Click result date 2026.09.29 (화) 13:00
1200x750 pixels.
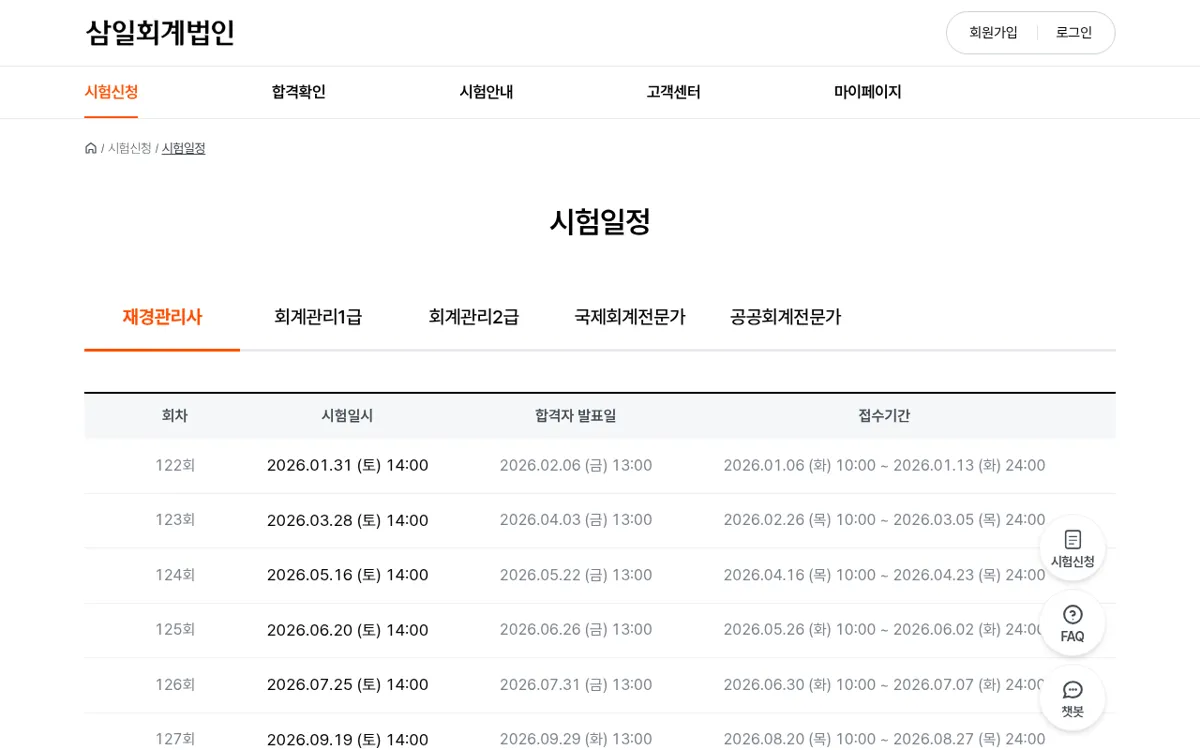pos(576,740)
